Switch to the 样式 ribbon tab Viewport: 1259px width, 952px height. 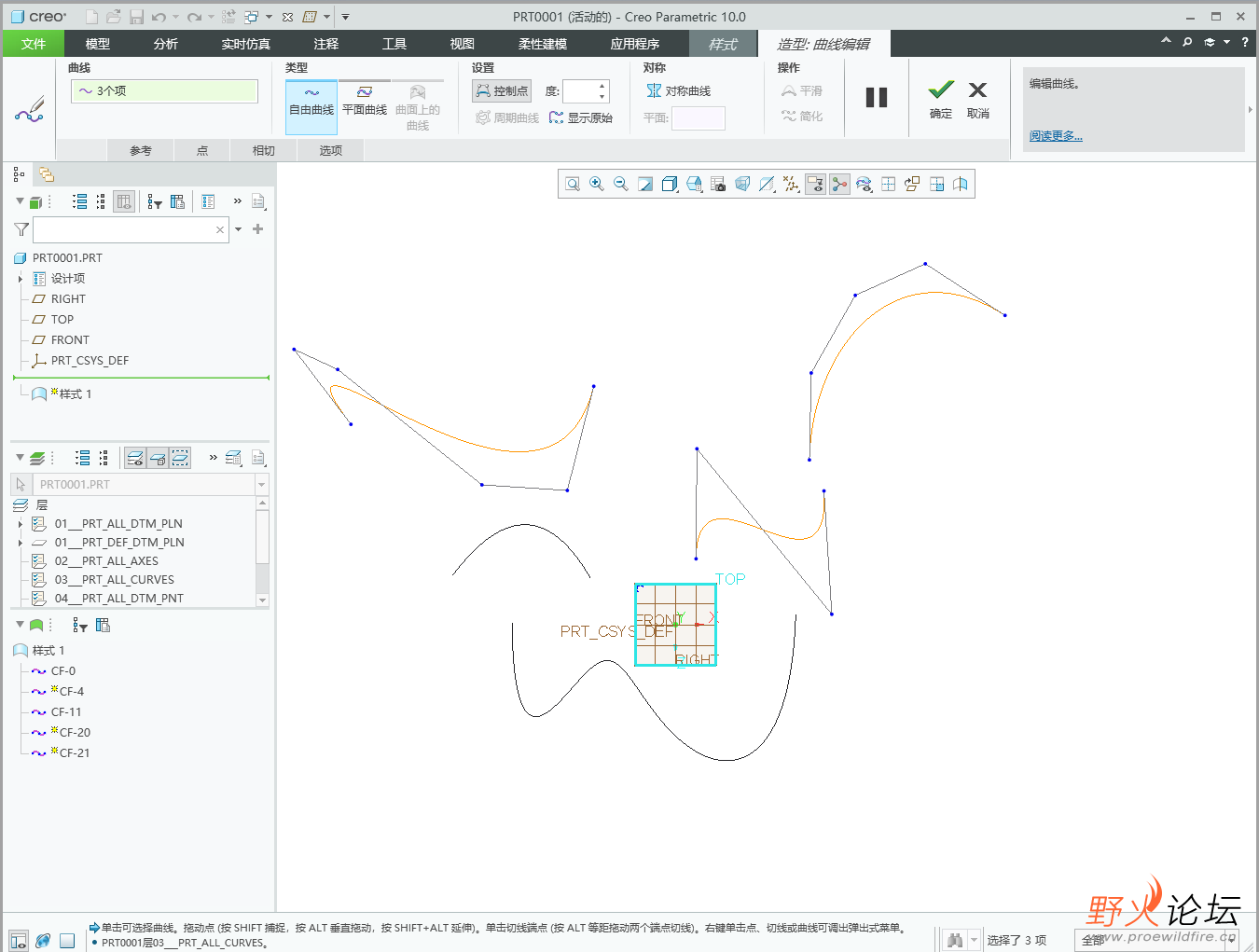[723, 44]
